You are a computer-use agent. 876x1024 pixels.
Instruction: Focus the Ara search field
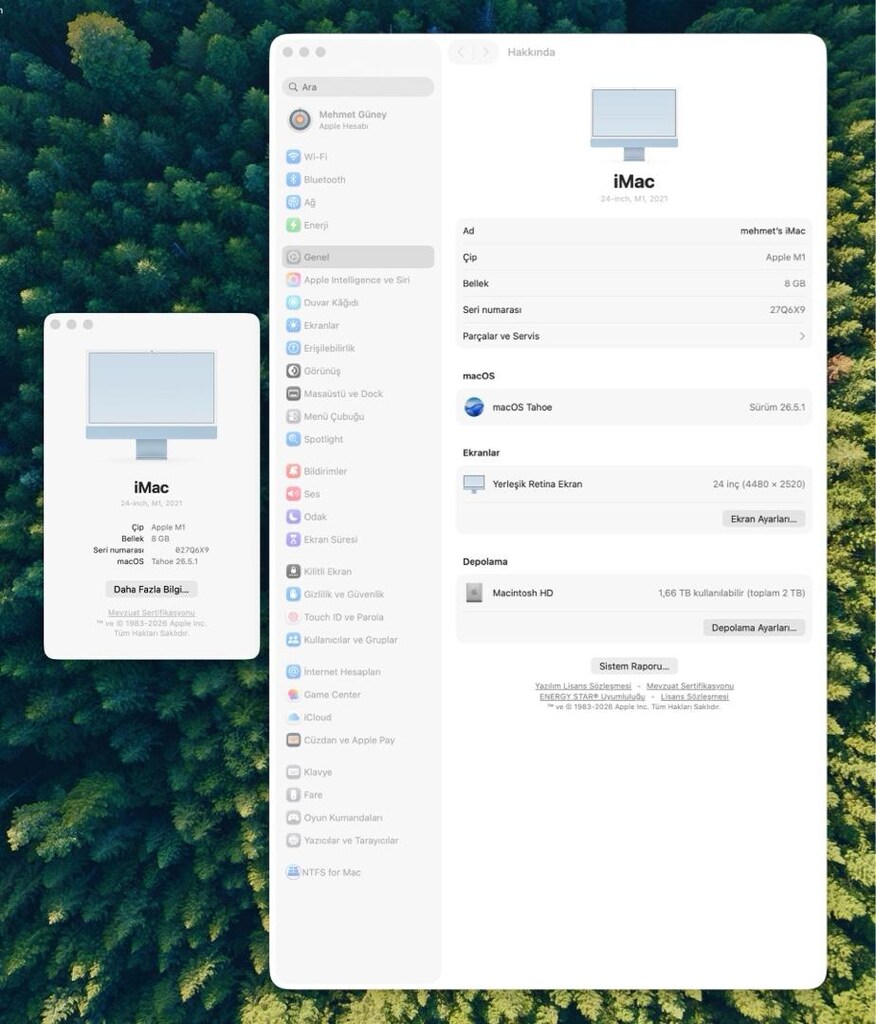click(358, 87)
